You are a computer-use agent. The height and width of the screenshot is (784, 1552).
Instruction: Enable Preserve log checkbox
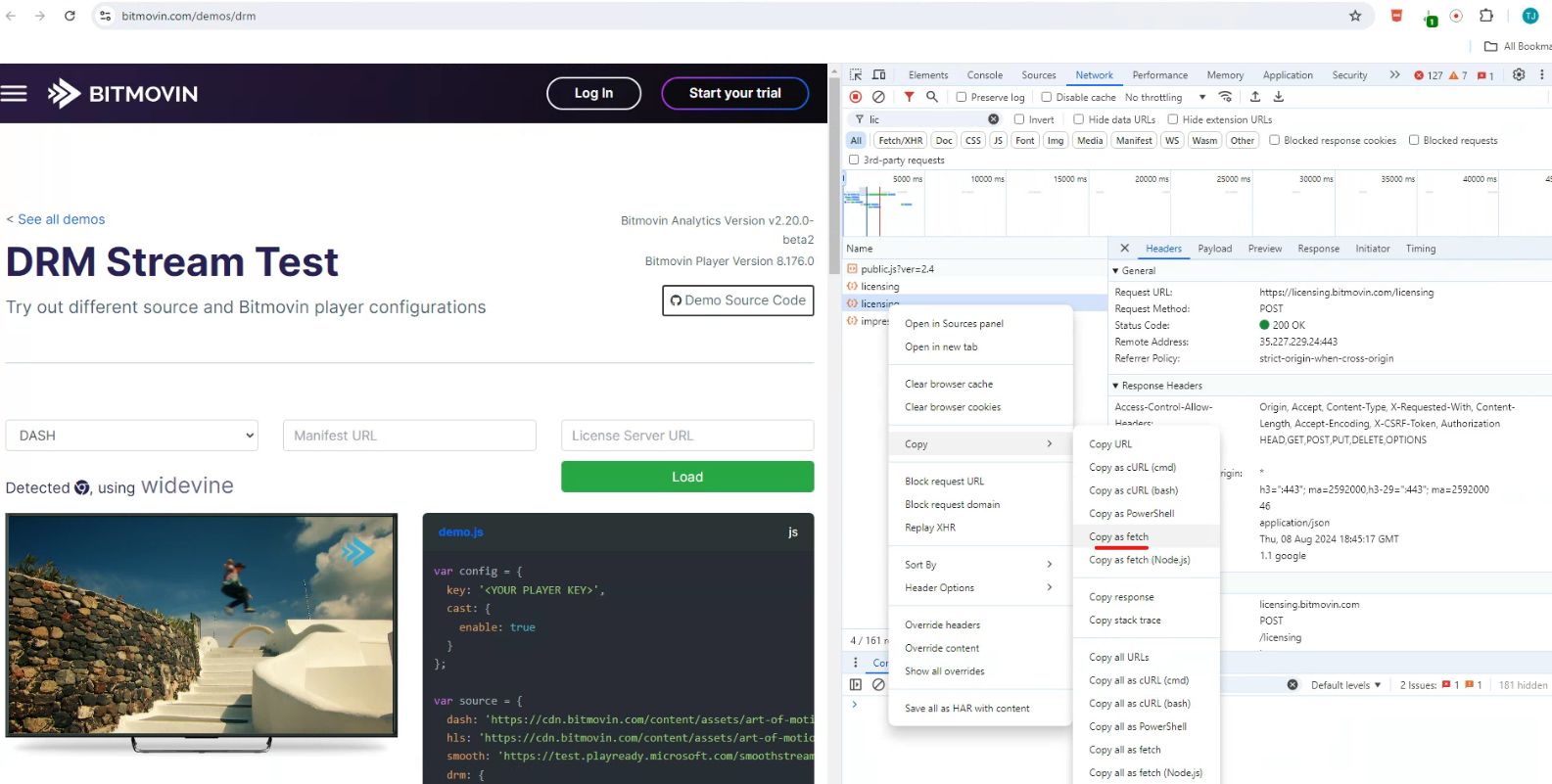962,97
